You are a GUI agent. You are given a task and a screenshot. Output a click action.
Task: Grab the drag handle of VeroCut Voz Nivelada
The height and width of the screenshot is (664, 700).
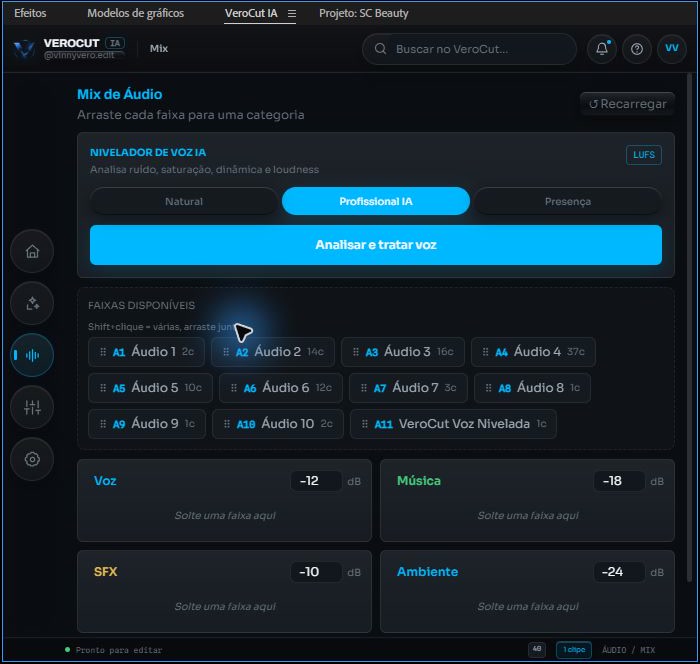click(365, 424)
